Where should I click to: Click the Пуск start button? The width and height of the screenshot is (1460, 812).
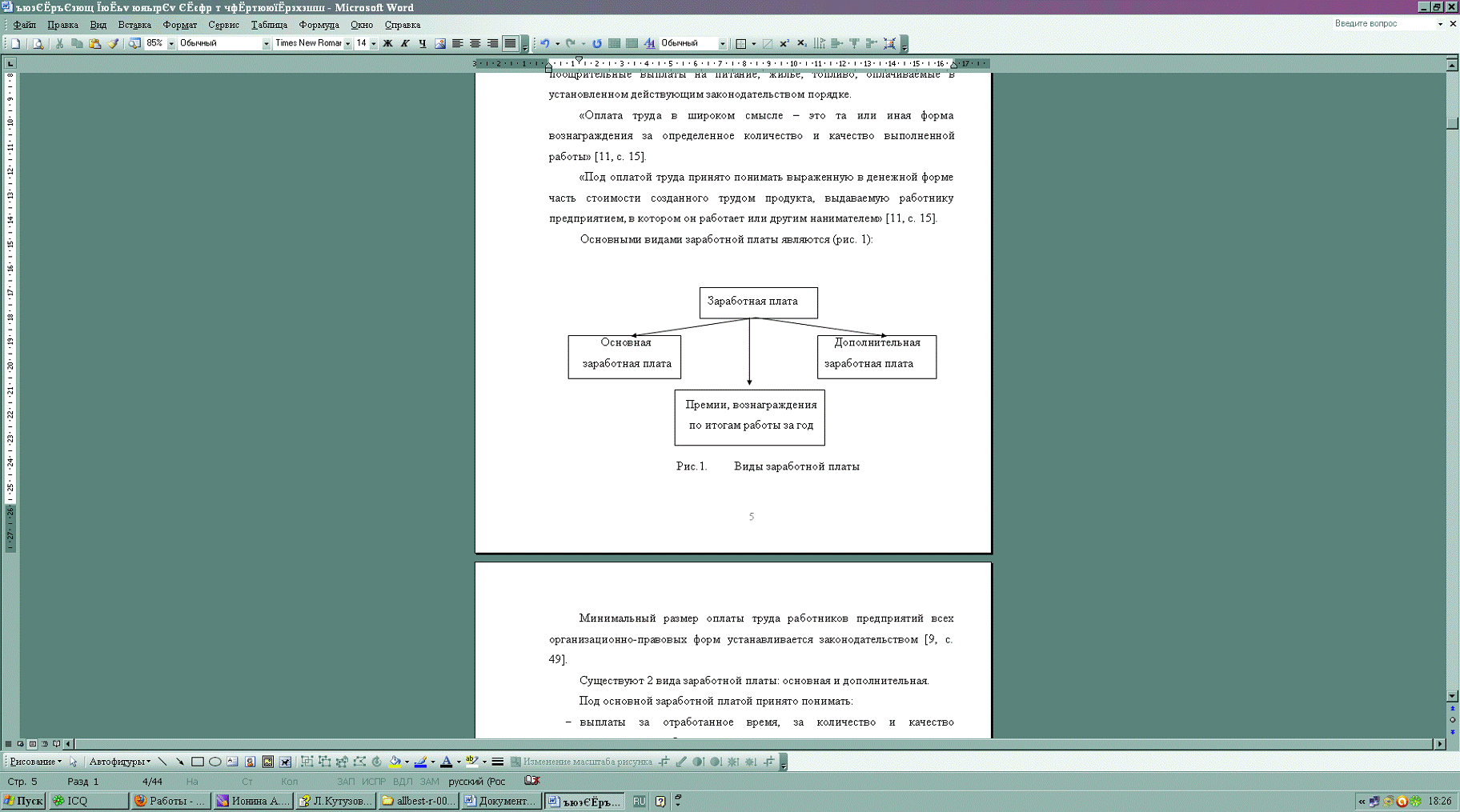(x=24, y=801)
